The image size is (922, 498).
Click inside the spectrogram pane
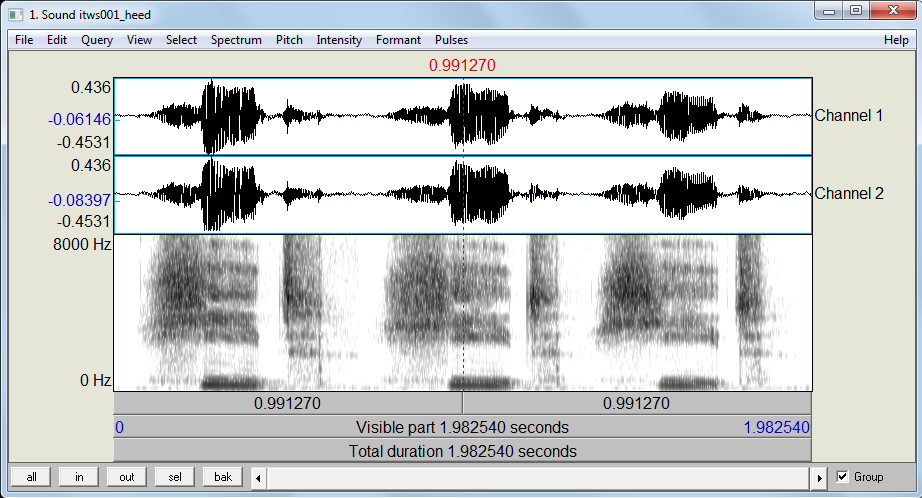[463, 312]
